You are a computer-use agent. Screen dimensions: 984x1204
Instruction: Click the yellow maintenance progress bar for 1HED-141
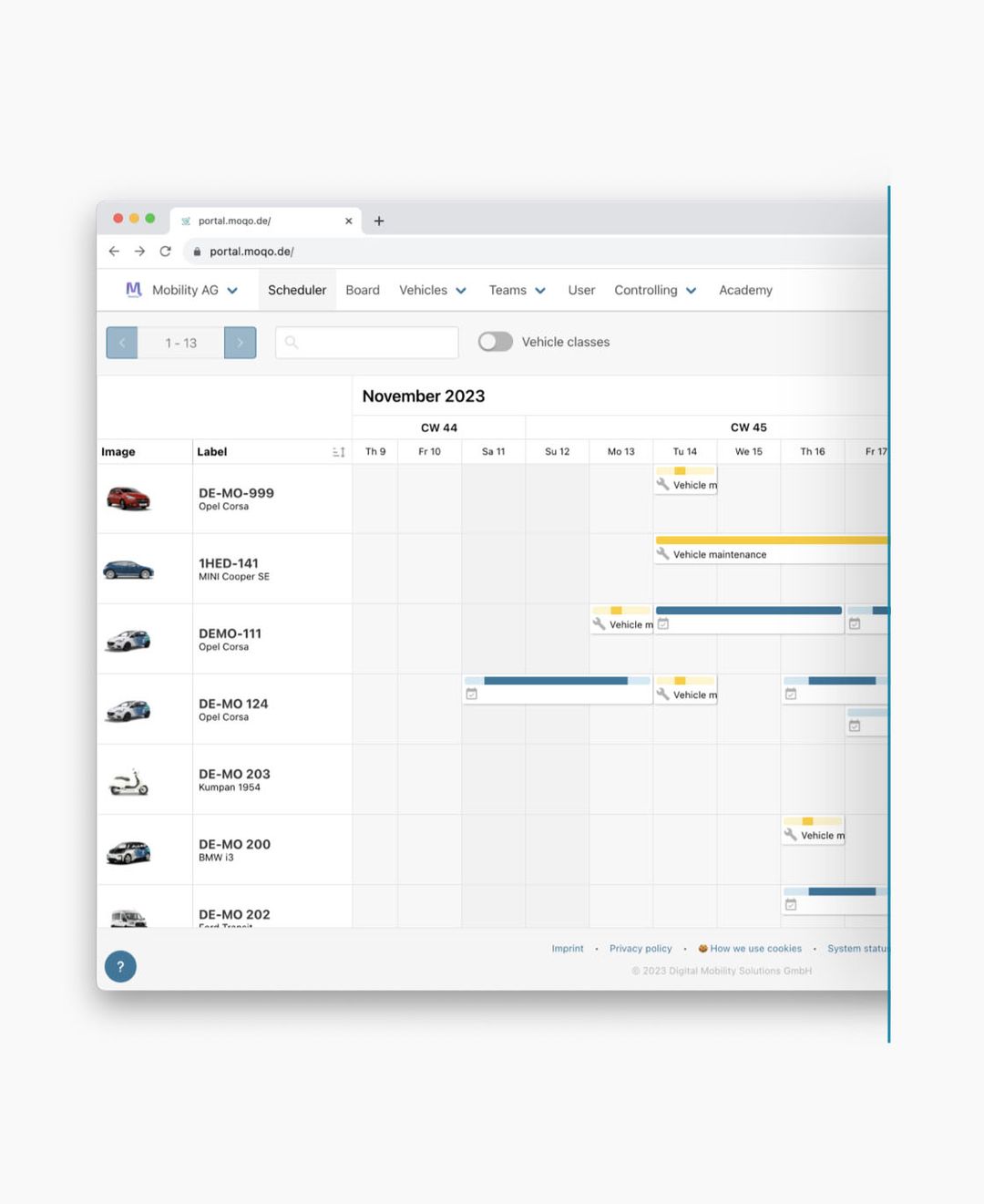[770, 540]
